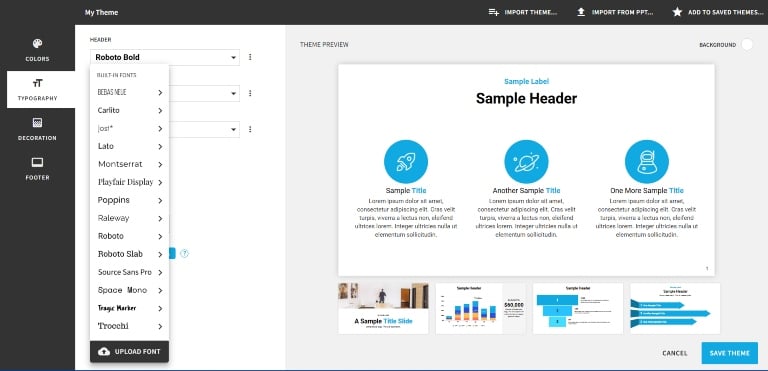The width and height of the screenshot is (768, 371).
Task: Click the Save Theme button
Action: 729,353
